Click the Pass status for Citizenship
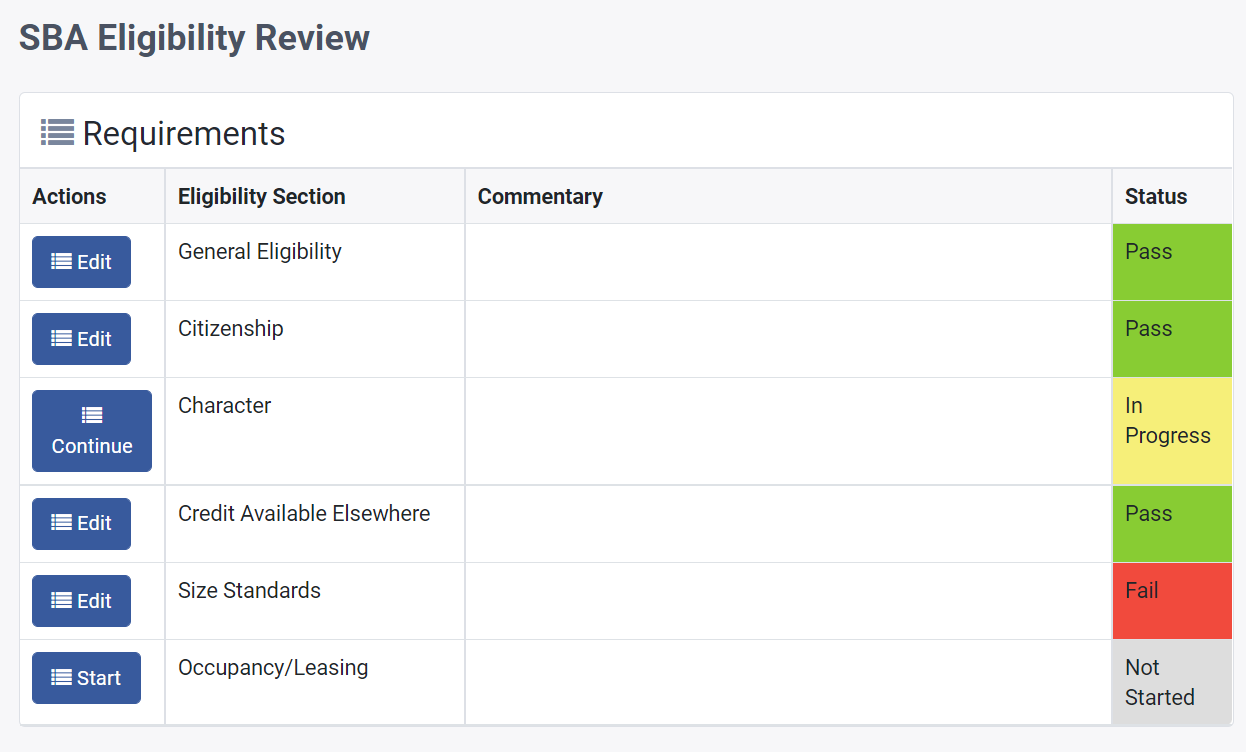The height and width of the screenshot is (752, 1246). [1171, 339]
